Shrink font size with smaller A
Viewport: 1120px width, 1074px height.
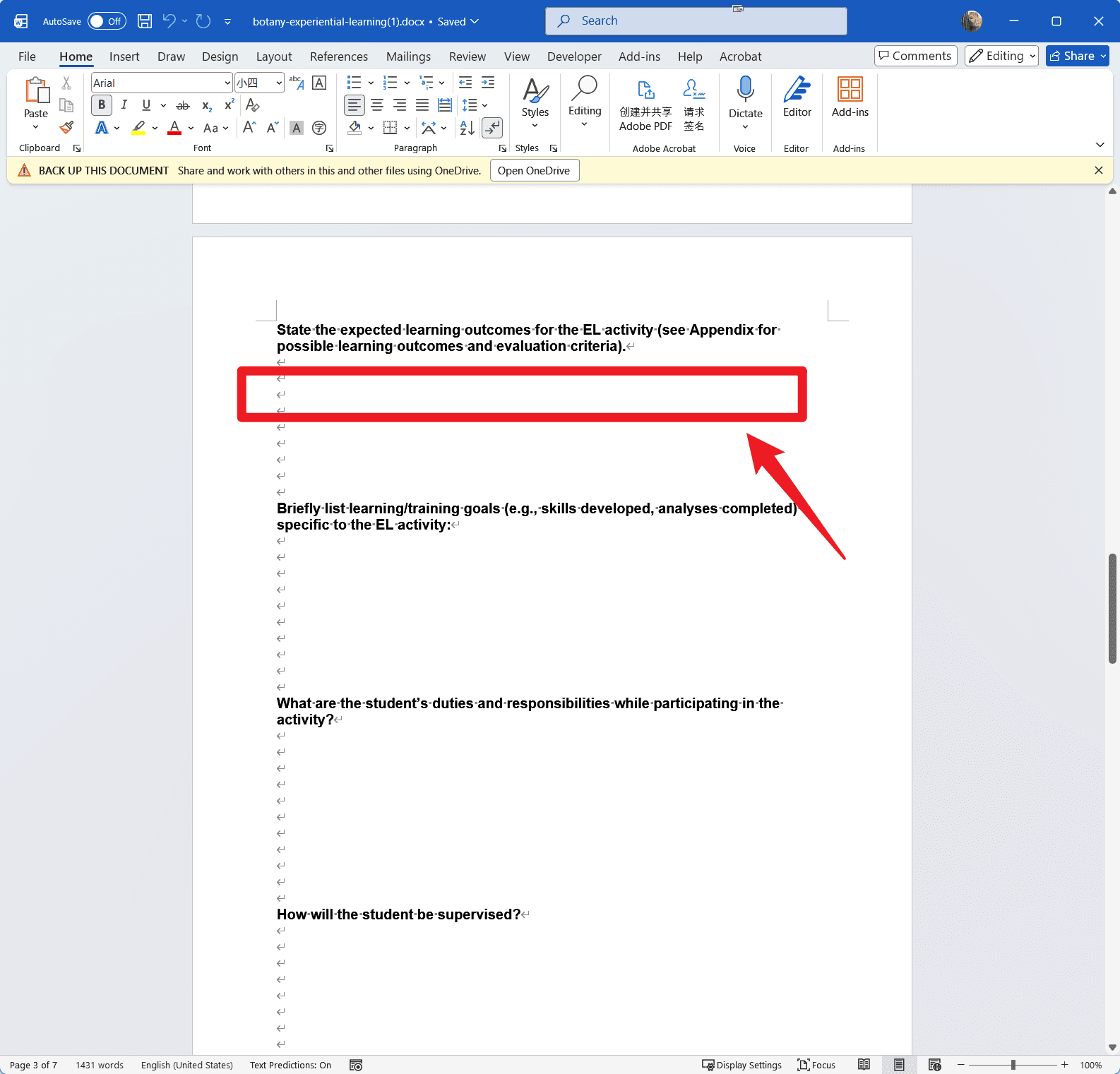[x=273, y=128]
